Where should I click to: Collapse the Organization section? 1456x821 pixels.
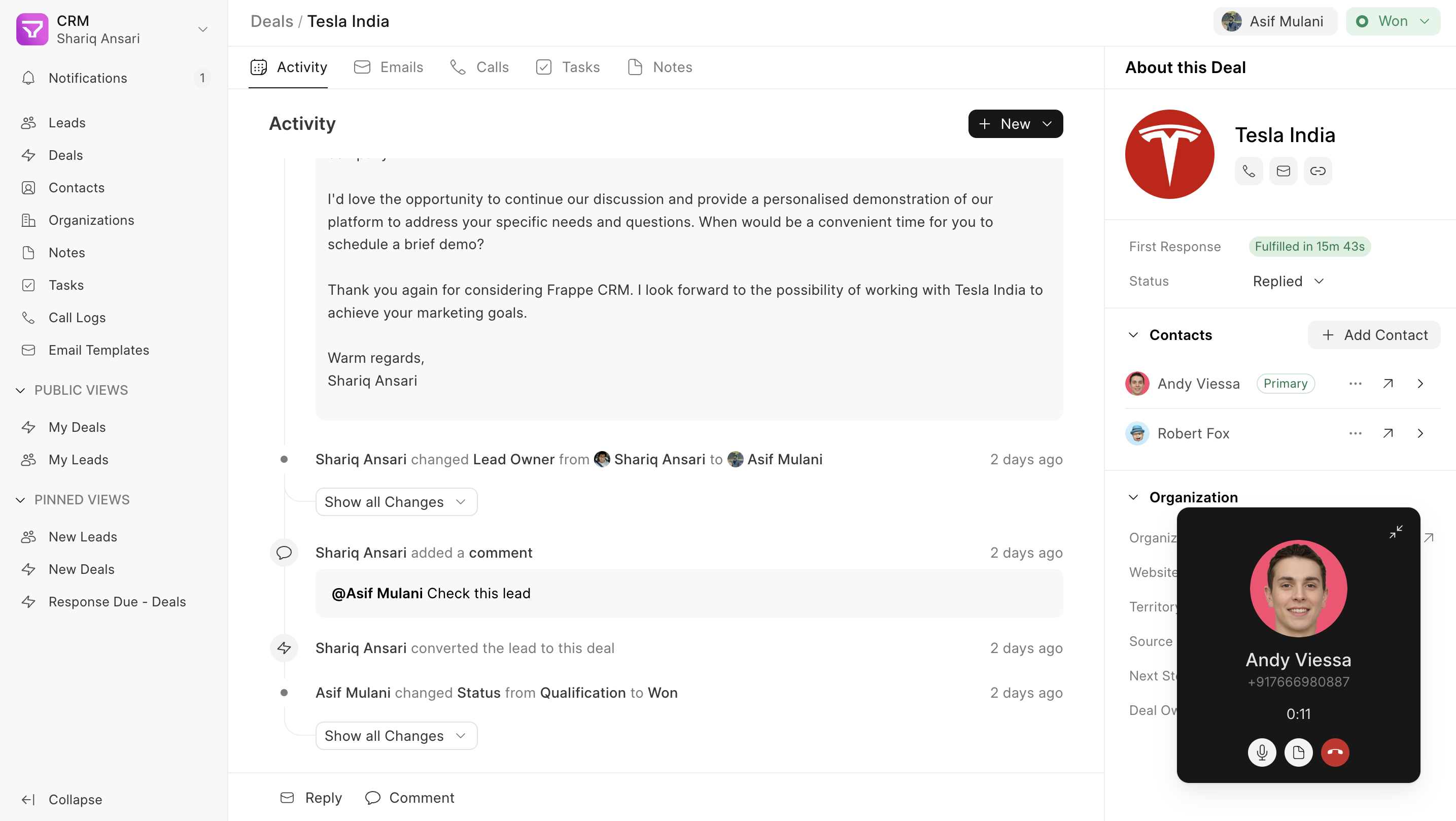pyautogui.click(x=1133, y=498)
